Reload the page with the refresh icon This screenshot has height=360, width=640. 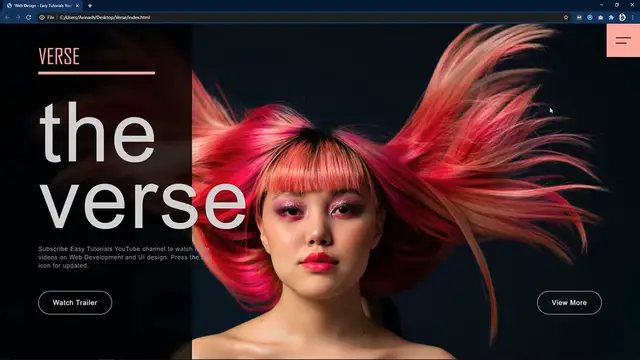click(x=29, y=18)
